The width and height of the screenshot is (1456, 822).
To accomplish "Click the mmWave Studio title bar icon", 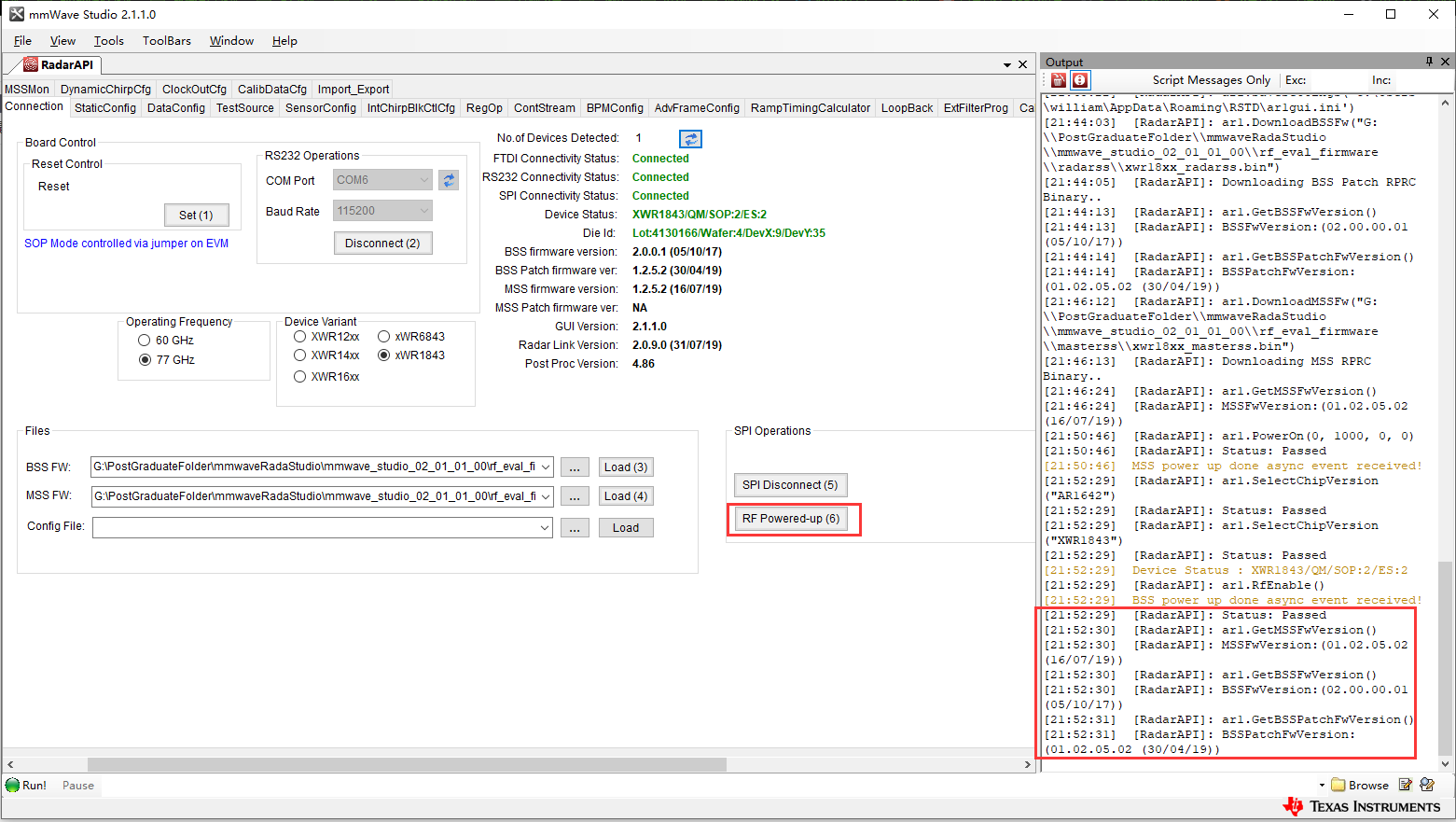I will click(17, 14).
